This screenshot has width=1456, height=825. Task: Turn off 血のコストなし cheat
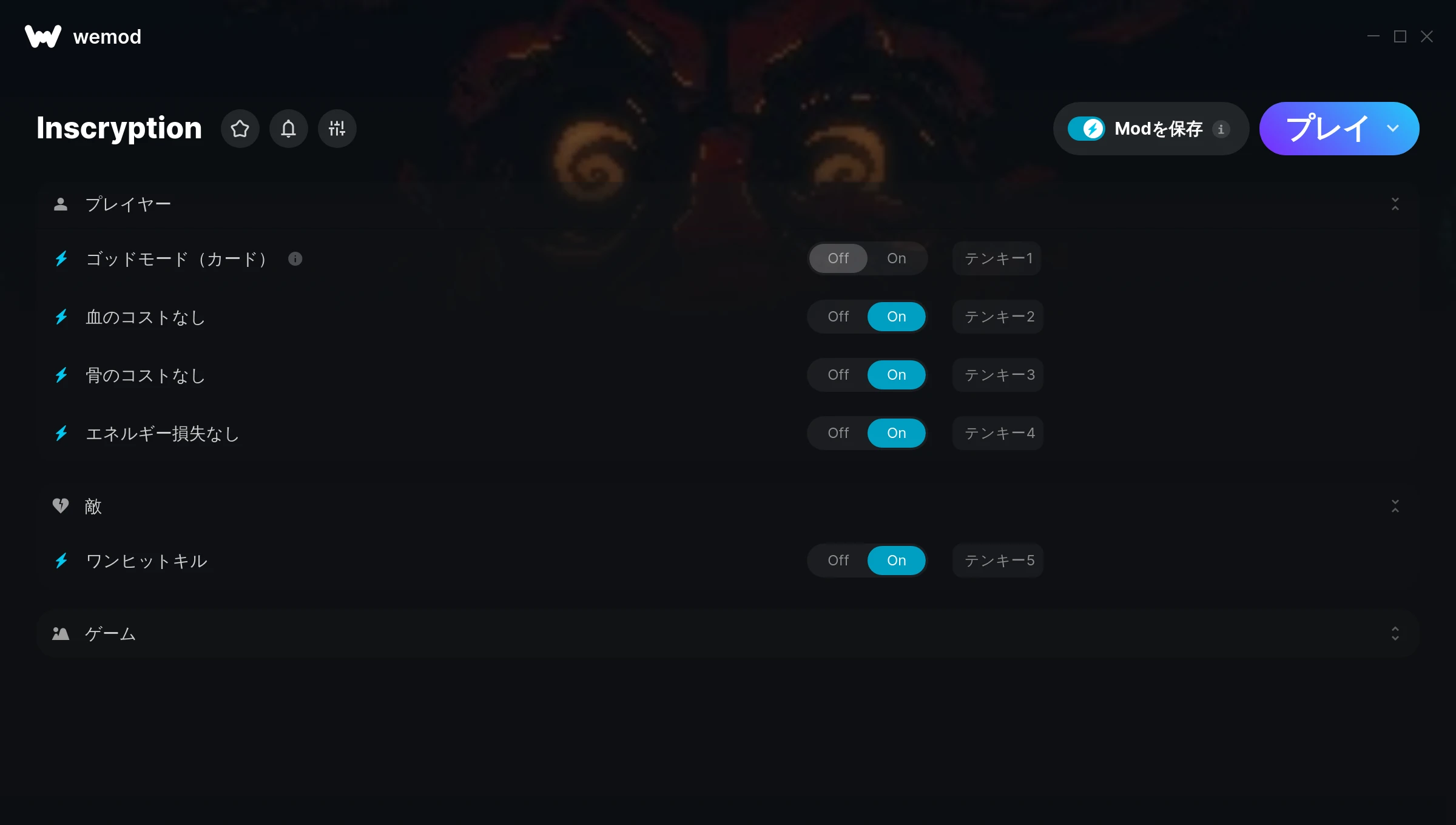pos(838,317)
